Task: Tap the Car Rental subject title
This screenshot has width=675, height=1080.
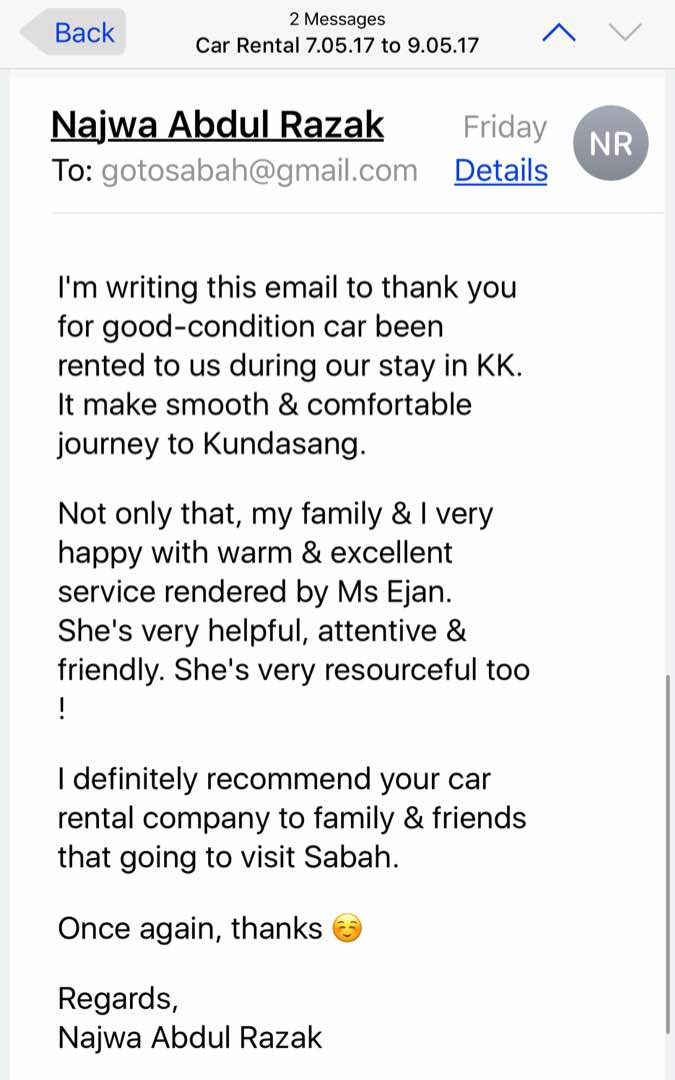Action: pyautogui.click(x=337, y=45)
